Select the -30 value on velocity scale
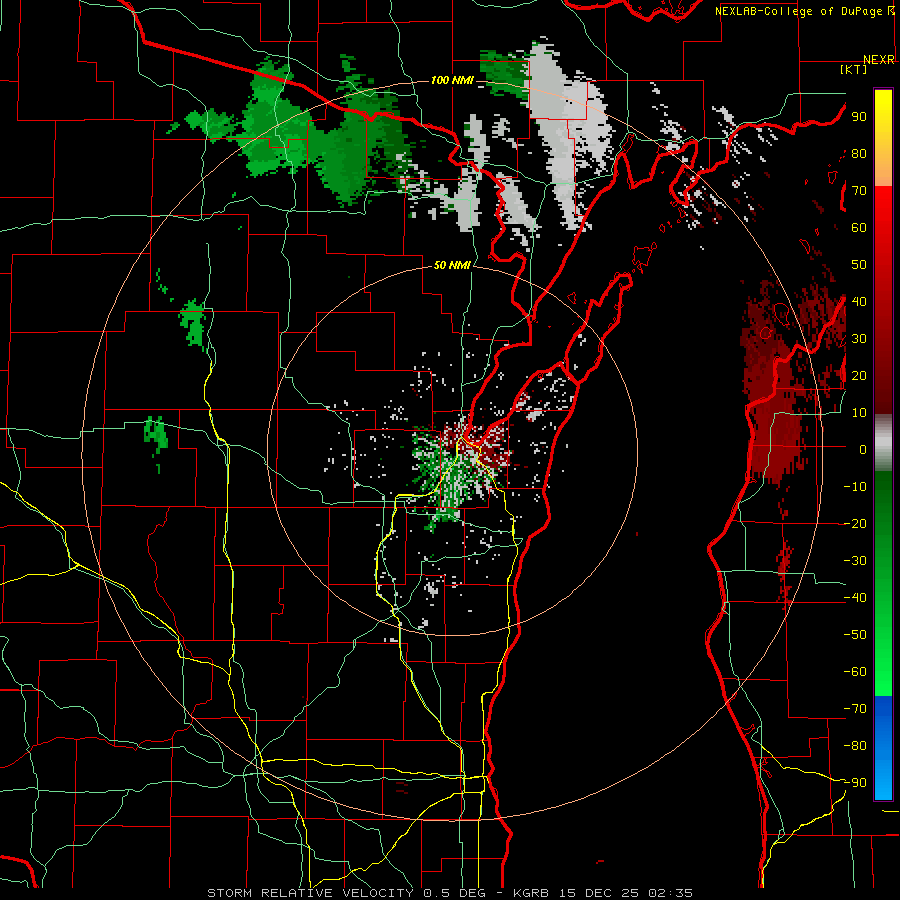 855,561
